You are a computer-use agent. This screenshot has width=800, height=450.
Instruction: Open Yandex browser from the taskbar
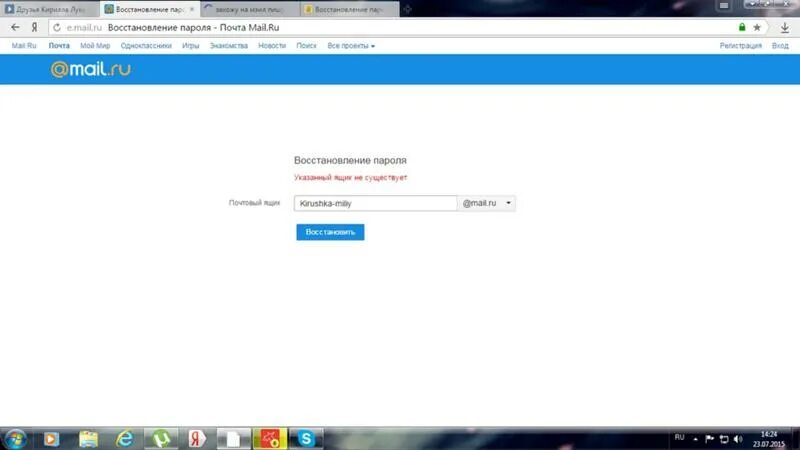tap(197, 439)
